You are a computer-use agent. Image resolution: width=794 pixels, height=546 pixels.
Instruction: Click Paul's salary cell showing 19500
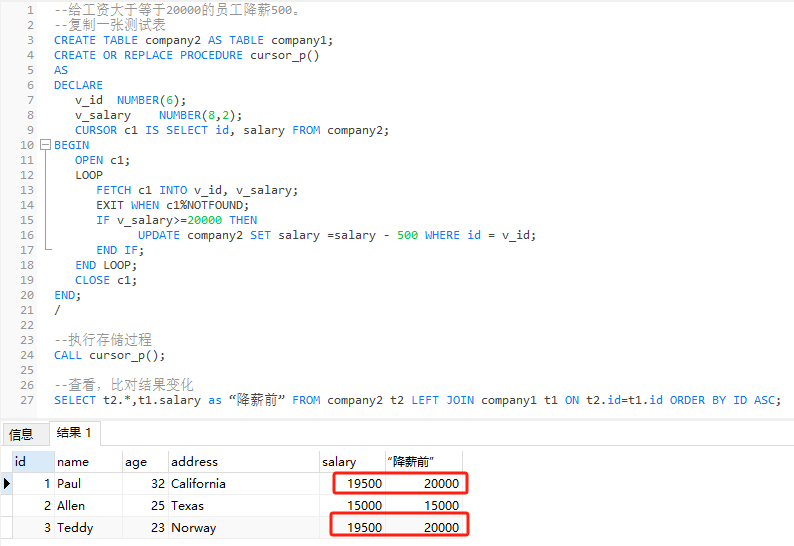coord(352,483)
